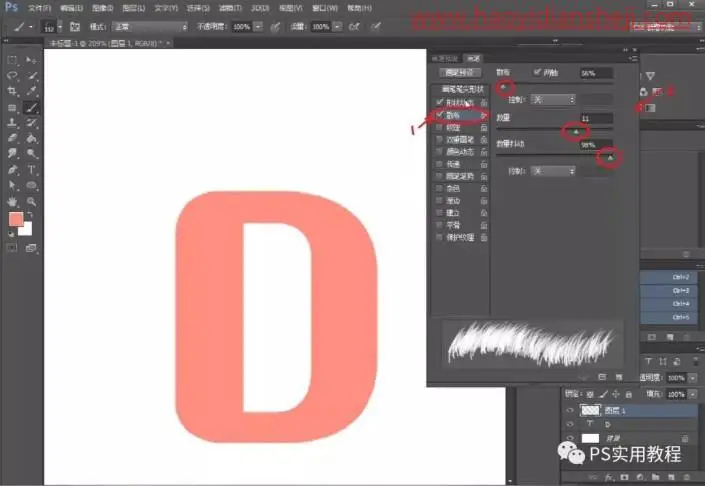This screenshot has width=705, height=486.
Task: Open the 图层(L) menu
Action: coord(134,8)
